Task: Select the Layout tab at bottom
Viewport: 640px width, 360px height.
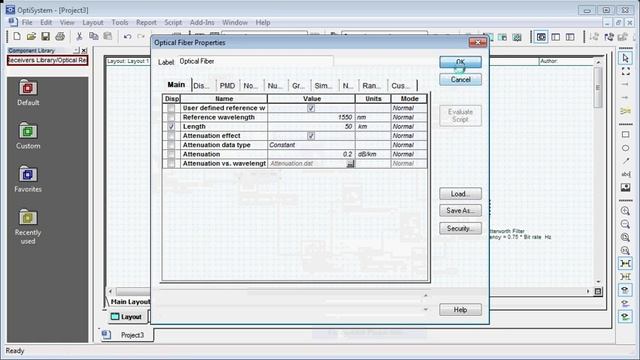Action: [126, 317]
